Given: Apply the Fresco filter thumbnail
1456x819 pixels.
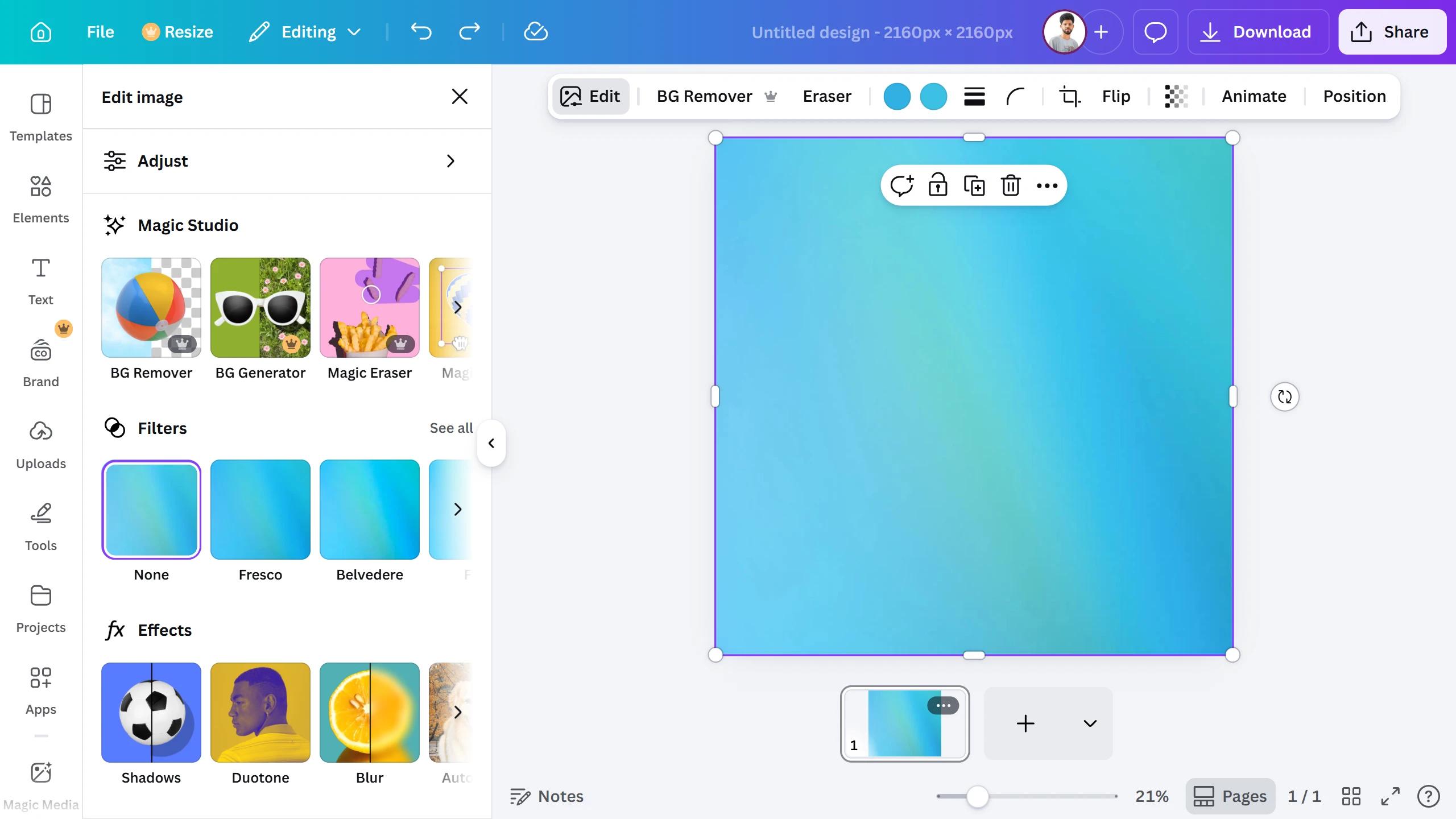Looking at the screenshot, I should (260, 510).
